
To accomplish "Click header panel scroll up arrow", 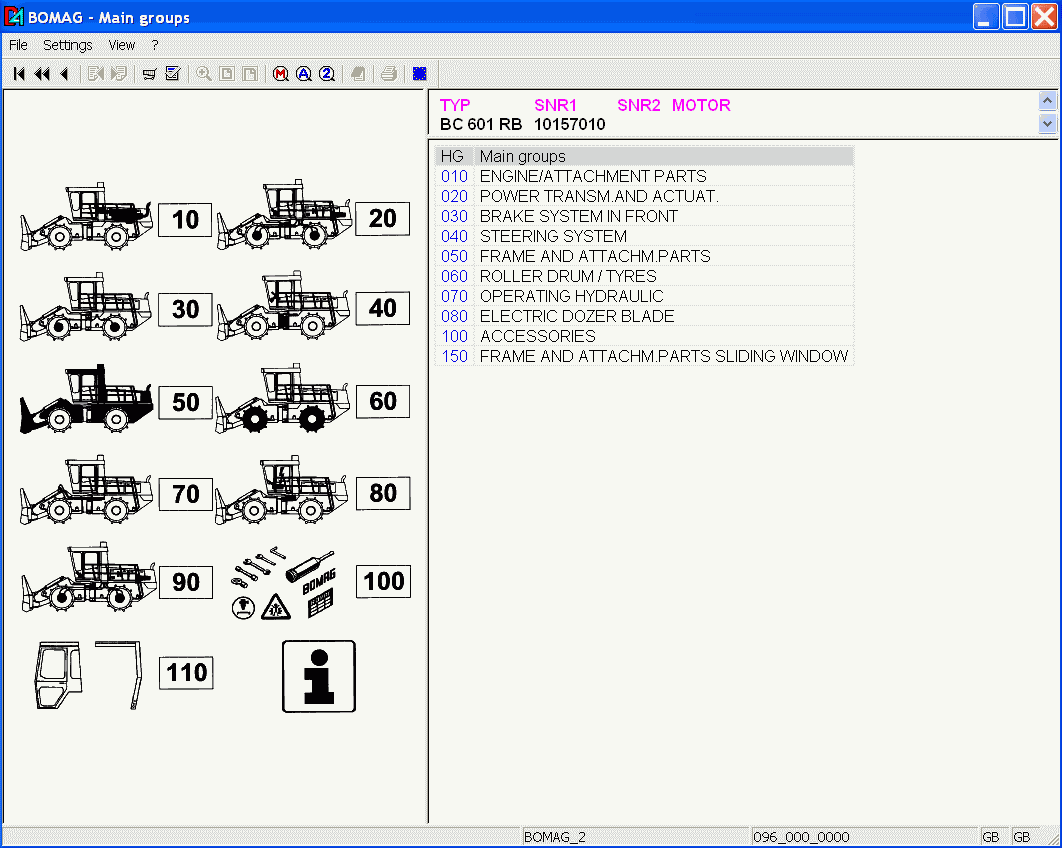I will point(1047,101).
